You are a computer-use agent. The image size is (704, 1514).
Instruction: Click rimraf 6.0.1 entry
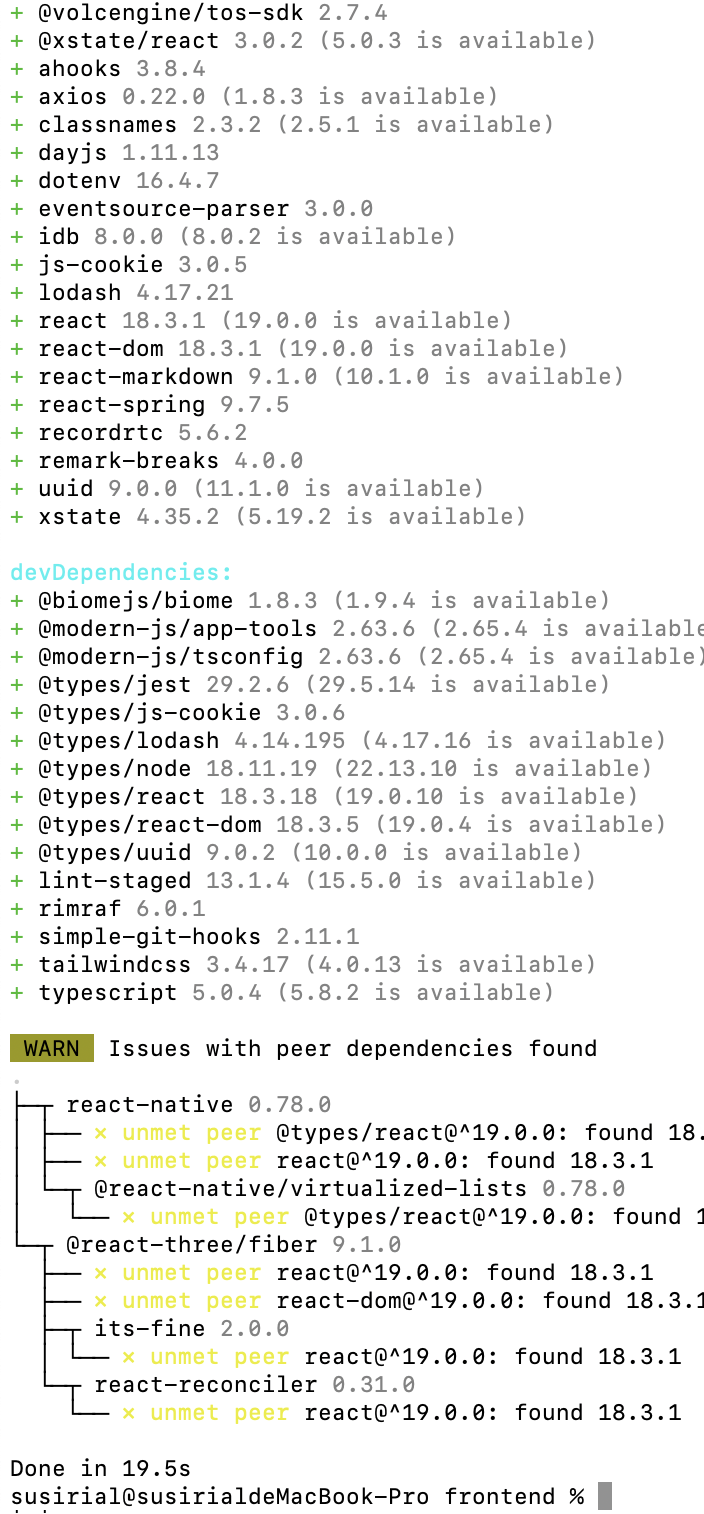click(x=108, y=909)
